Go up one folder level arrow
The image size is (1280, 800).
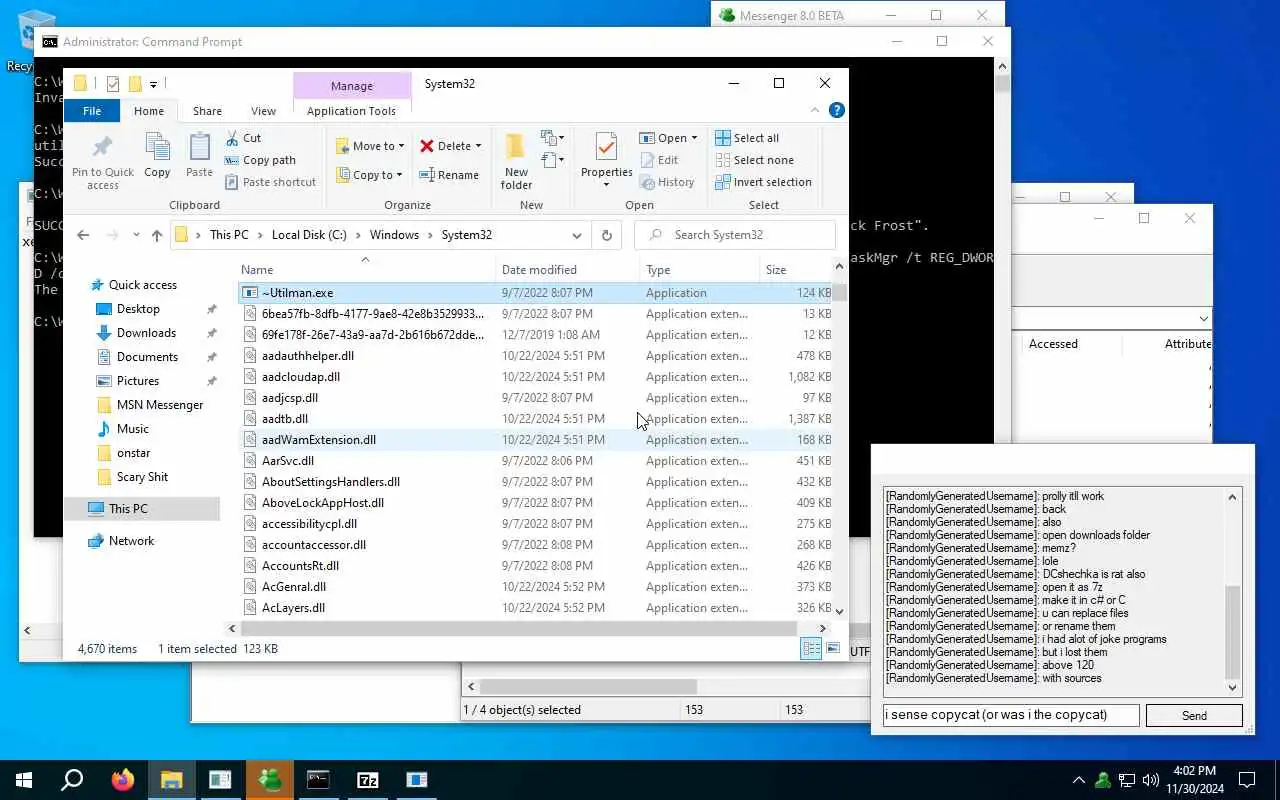[x=156, y=235]
